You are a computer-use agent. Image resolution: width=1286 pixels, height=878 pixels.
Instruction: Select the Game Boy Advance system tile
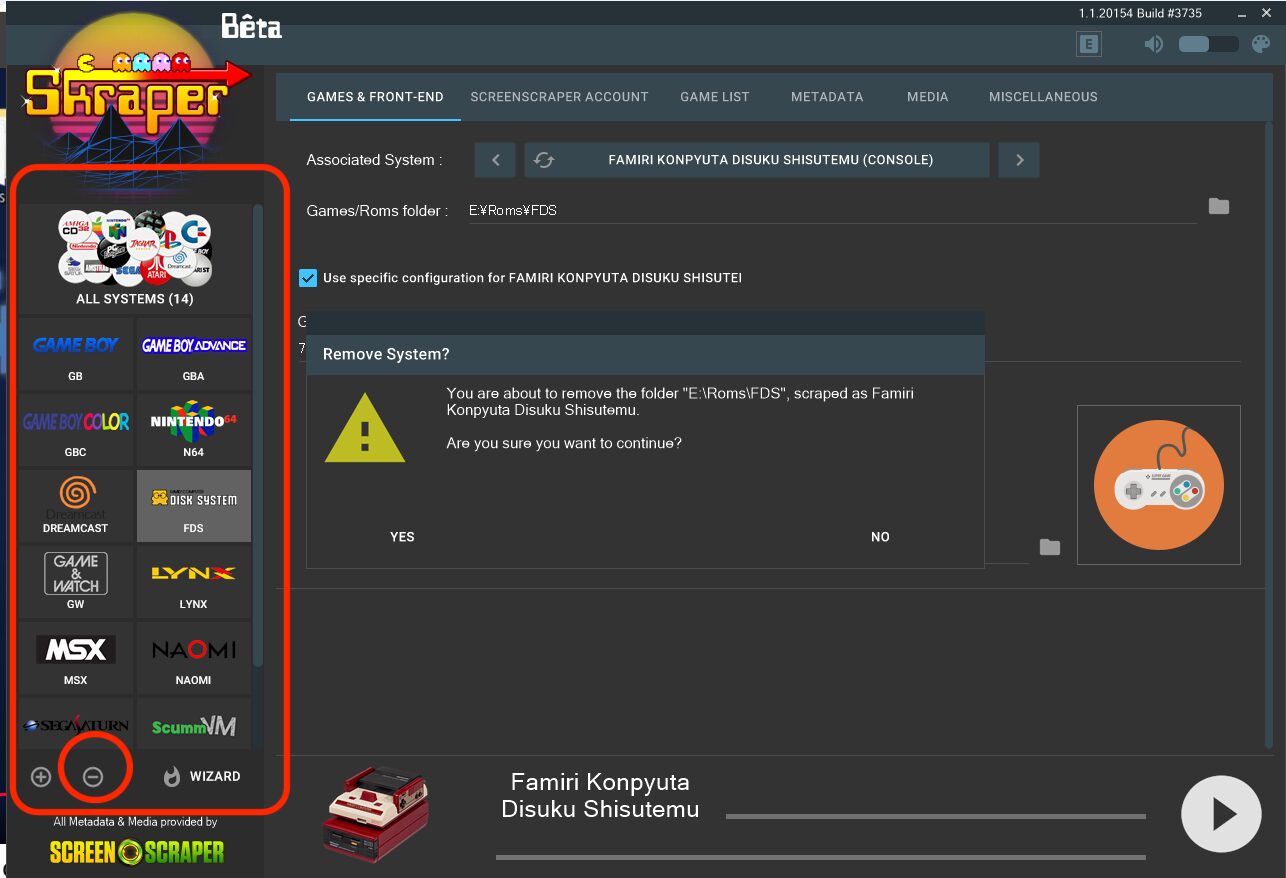point(193,354)
